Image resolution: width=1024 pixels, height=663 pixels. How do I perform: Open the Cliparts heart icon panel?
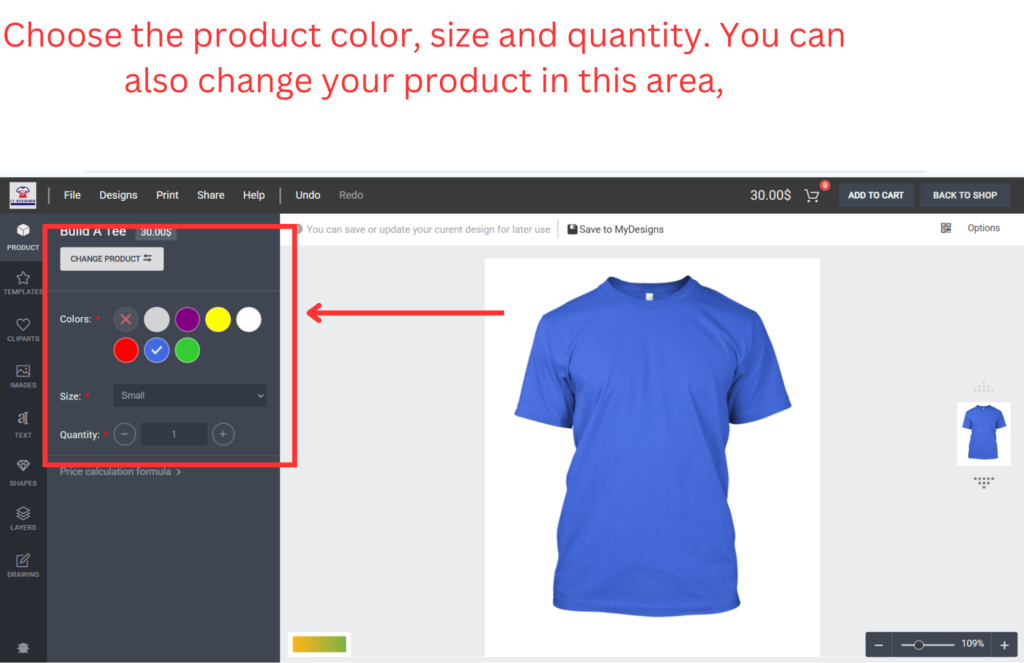point(23,330)
